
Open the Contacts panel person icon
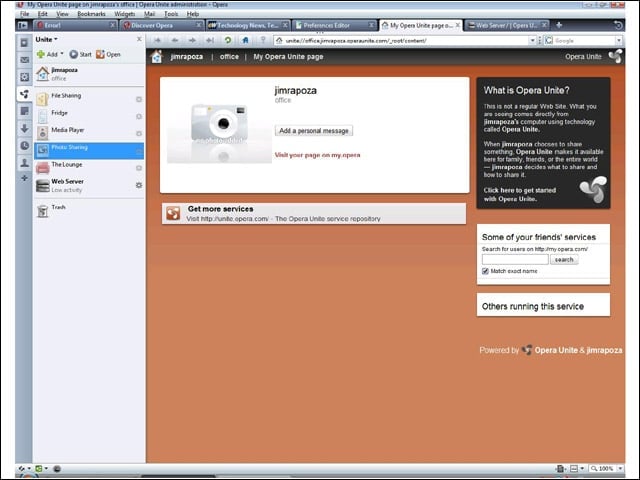[24, 162]
